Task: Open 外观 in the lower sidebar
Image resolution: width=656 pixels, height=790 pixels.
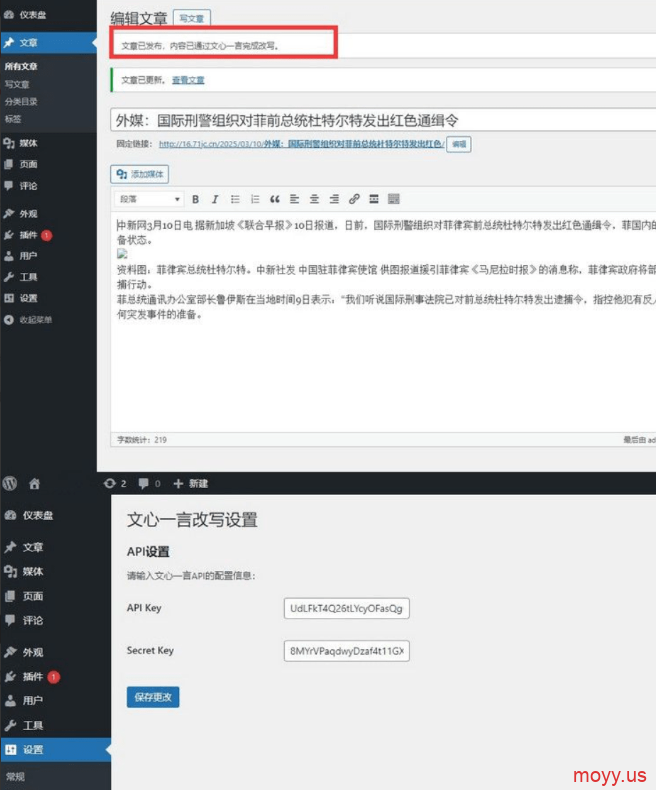Action: (55, 652)
